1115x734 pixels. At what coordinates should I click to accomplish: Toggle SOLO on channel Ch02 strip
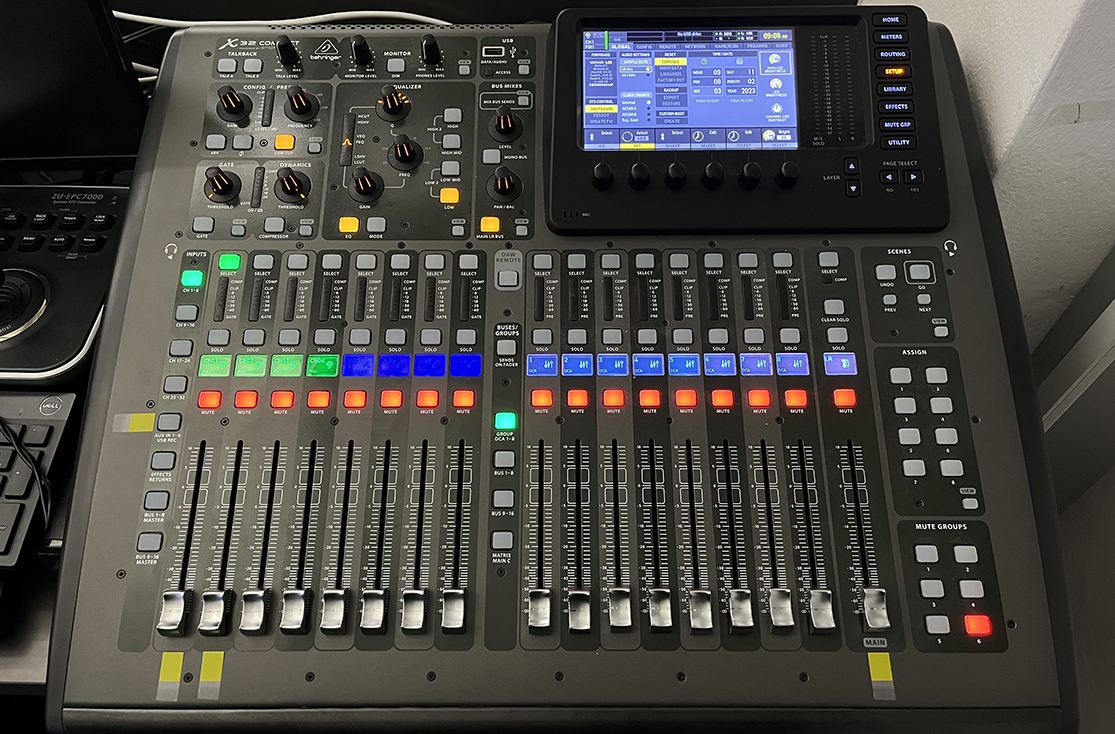[x=253, y=336]
